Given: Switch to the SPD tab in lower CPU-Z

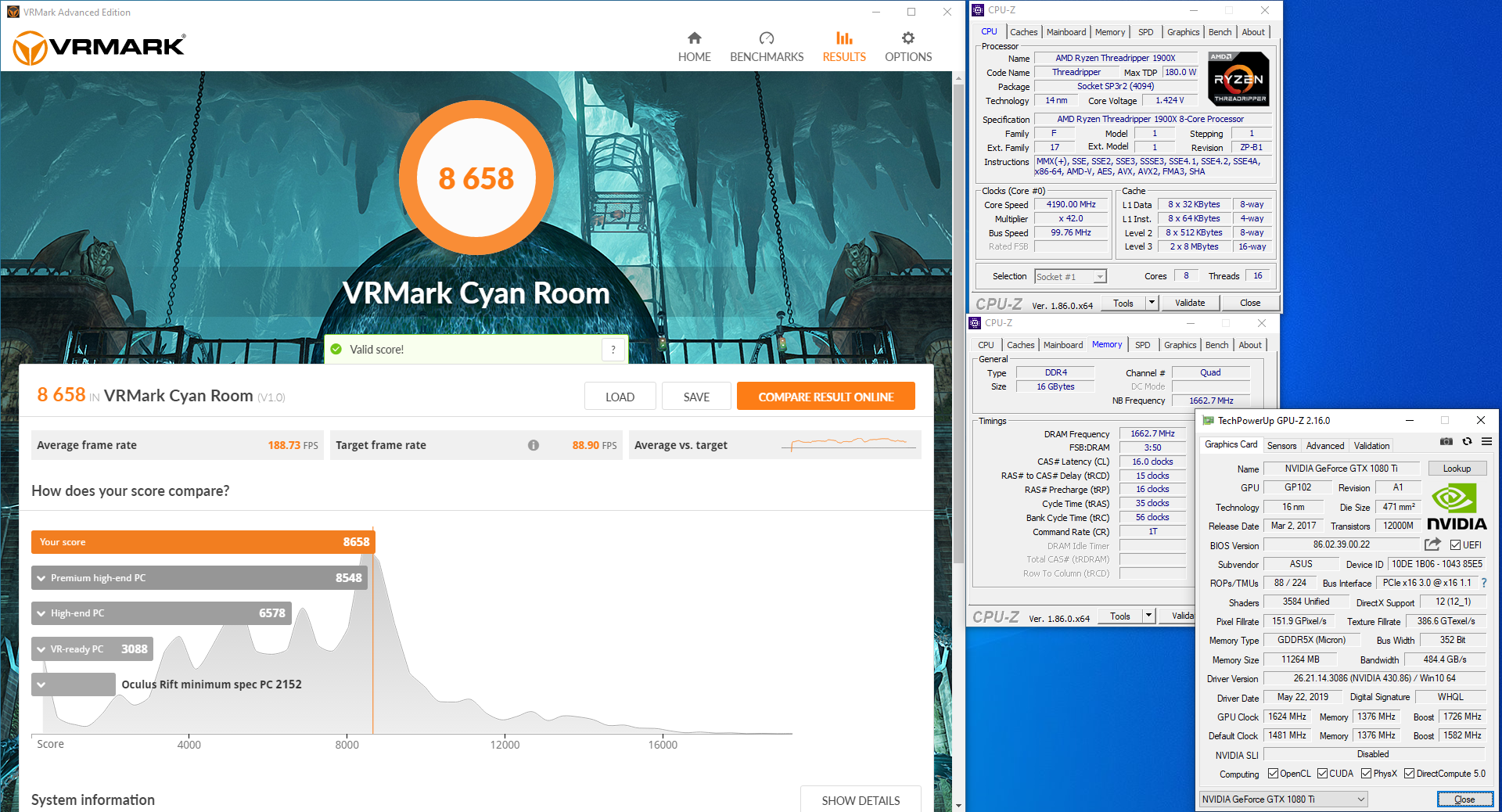Looking at the screenshot, I should 1142,345.
